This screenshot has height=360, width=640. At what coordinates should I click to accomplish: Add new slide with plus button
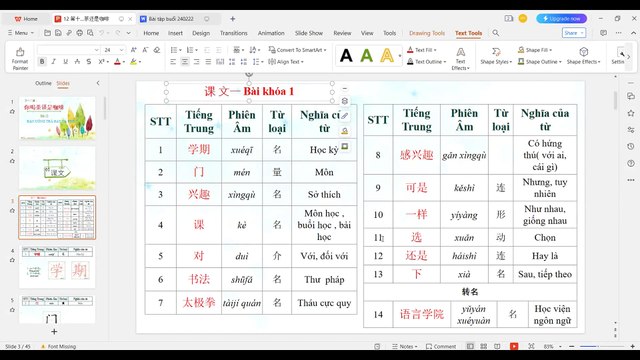tap(54, 331)
